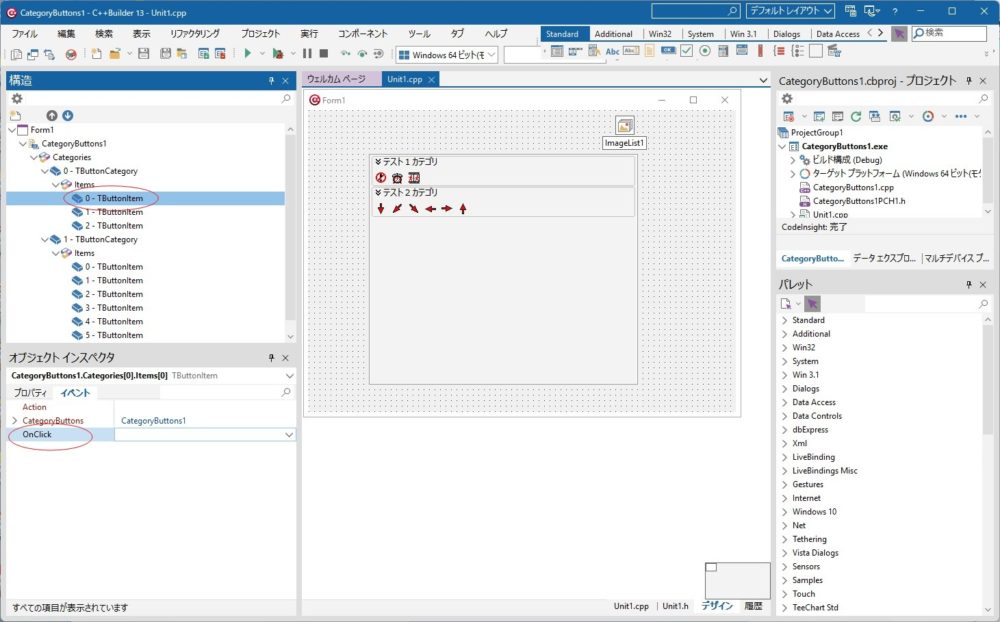
Task: Pick the TRadioButton component from palette toolbar
Action: (705, 52)
